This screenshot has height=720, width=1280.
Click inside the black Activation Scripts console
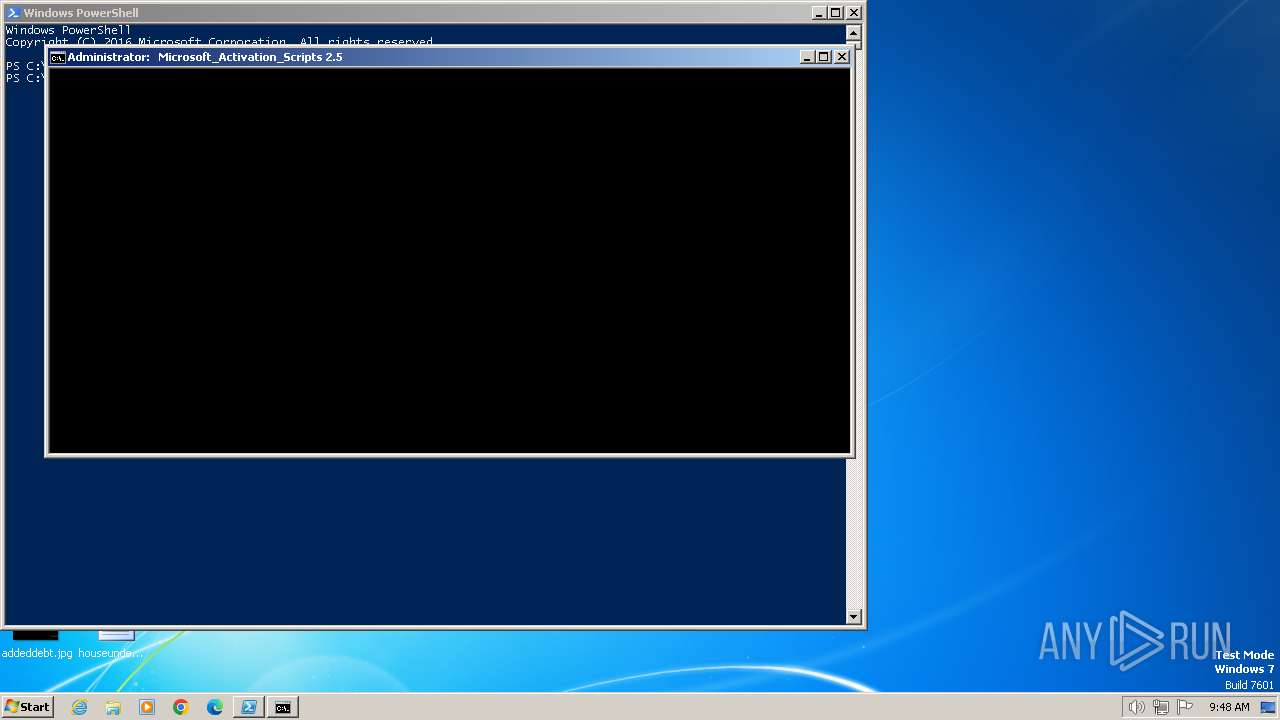click(449, 260)
